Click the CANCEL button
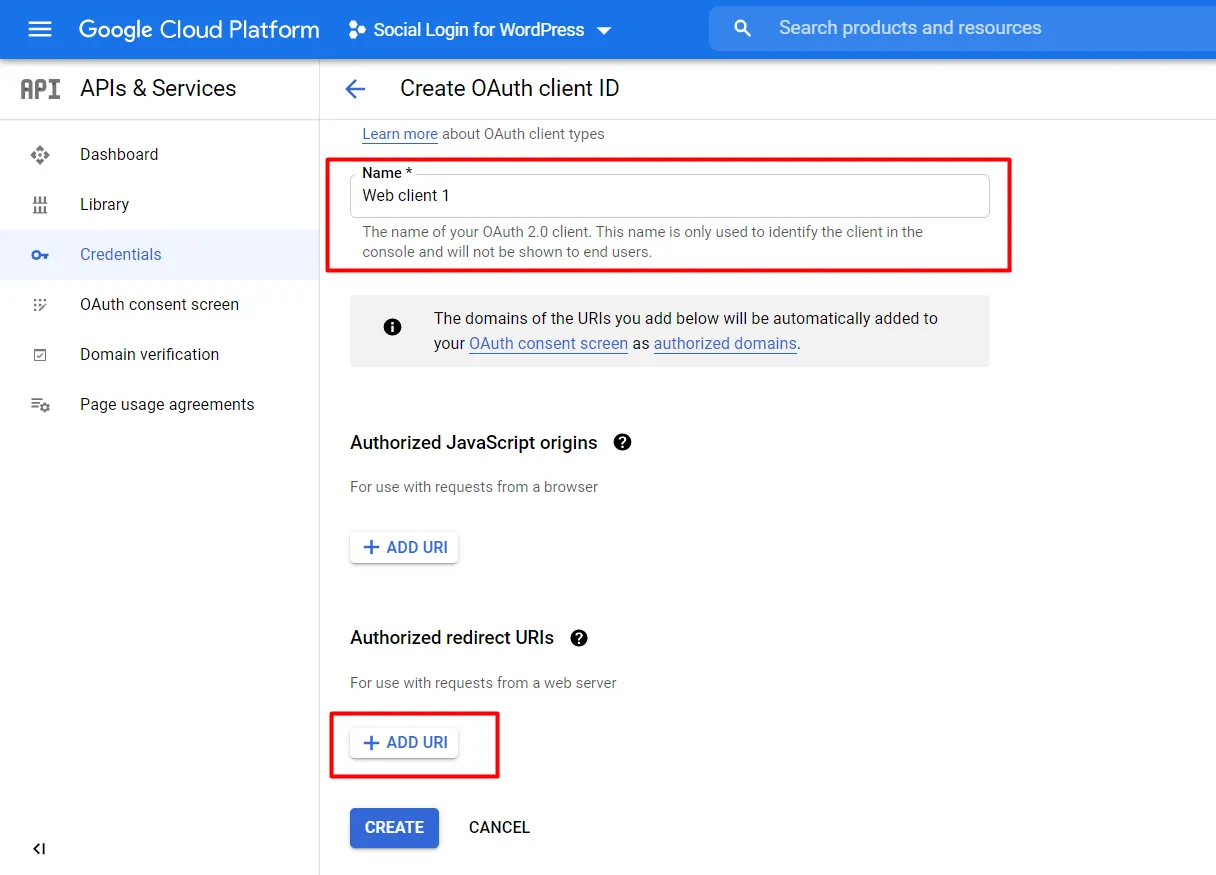 tap(499, 827)
